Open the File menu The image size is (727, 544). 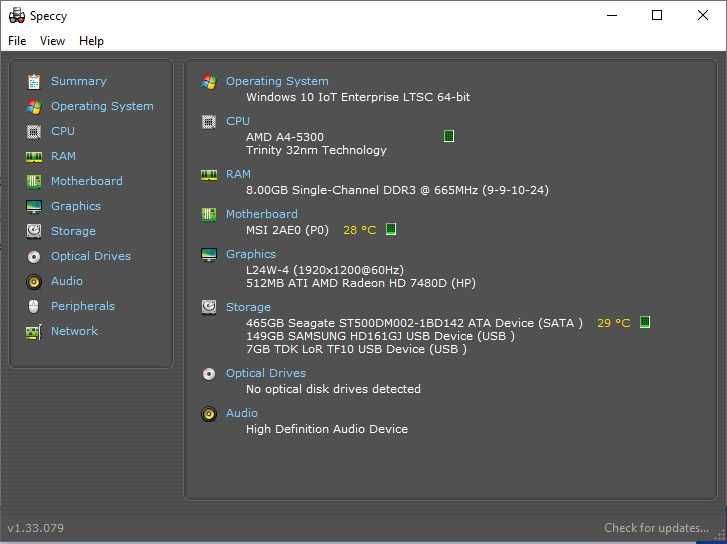17,41
